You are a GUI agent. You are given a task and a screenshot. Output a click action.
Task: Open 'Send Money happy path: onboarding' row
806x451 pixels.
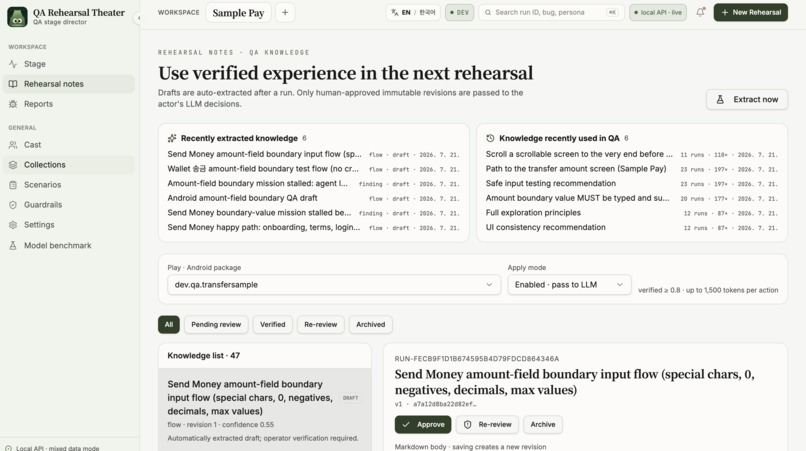click(x=314, y=227)
